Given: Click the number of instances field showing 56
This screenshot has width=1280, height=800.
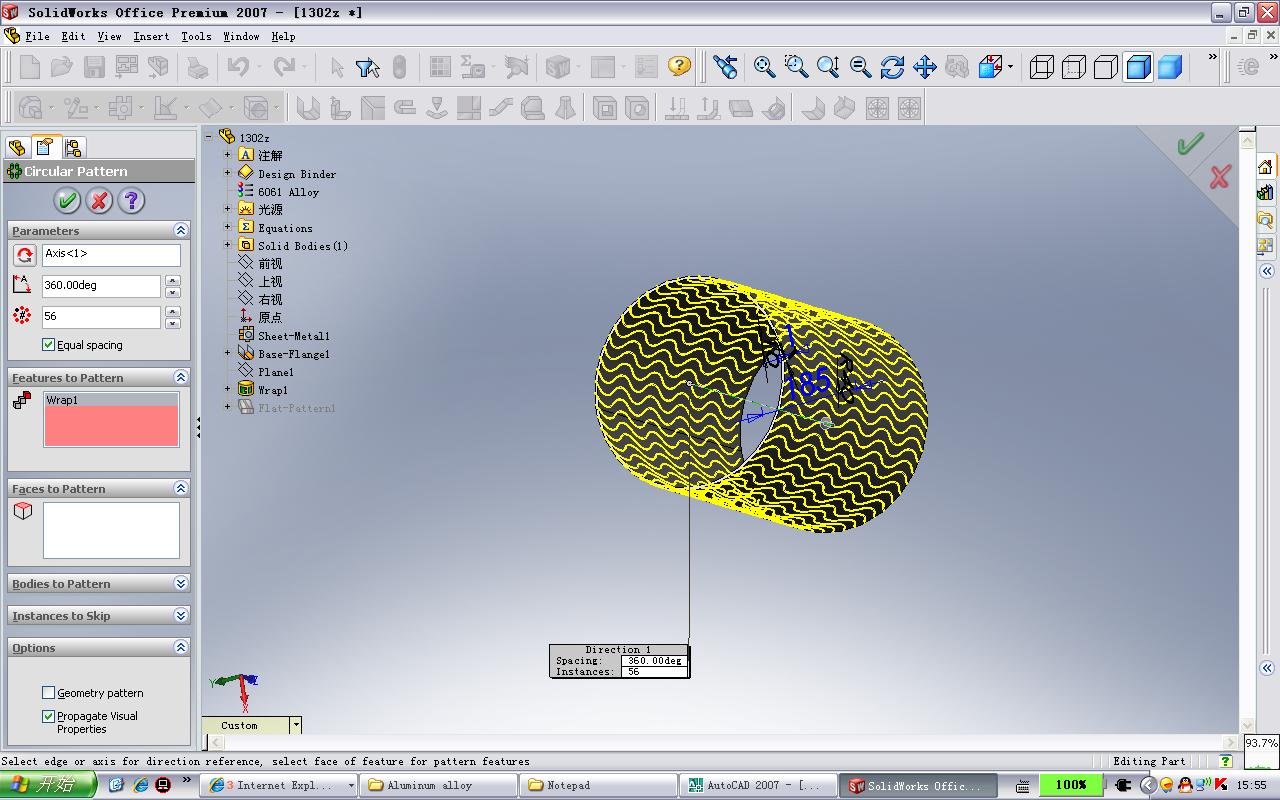Looking at the screenshot, I should coord(101,317).
